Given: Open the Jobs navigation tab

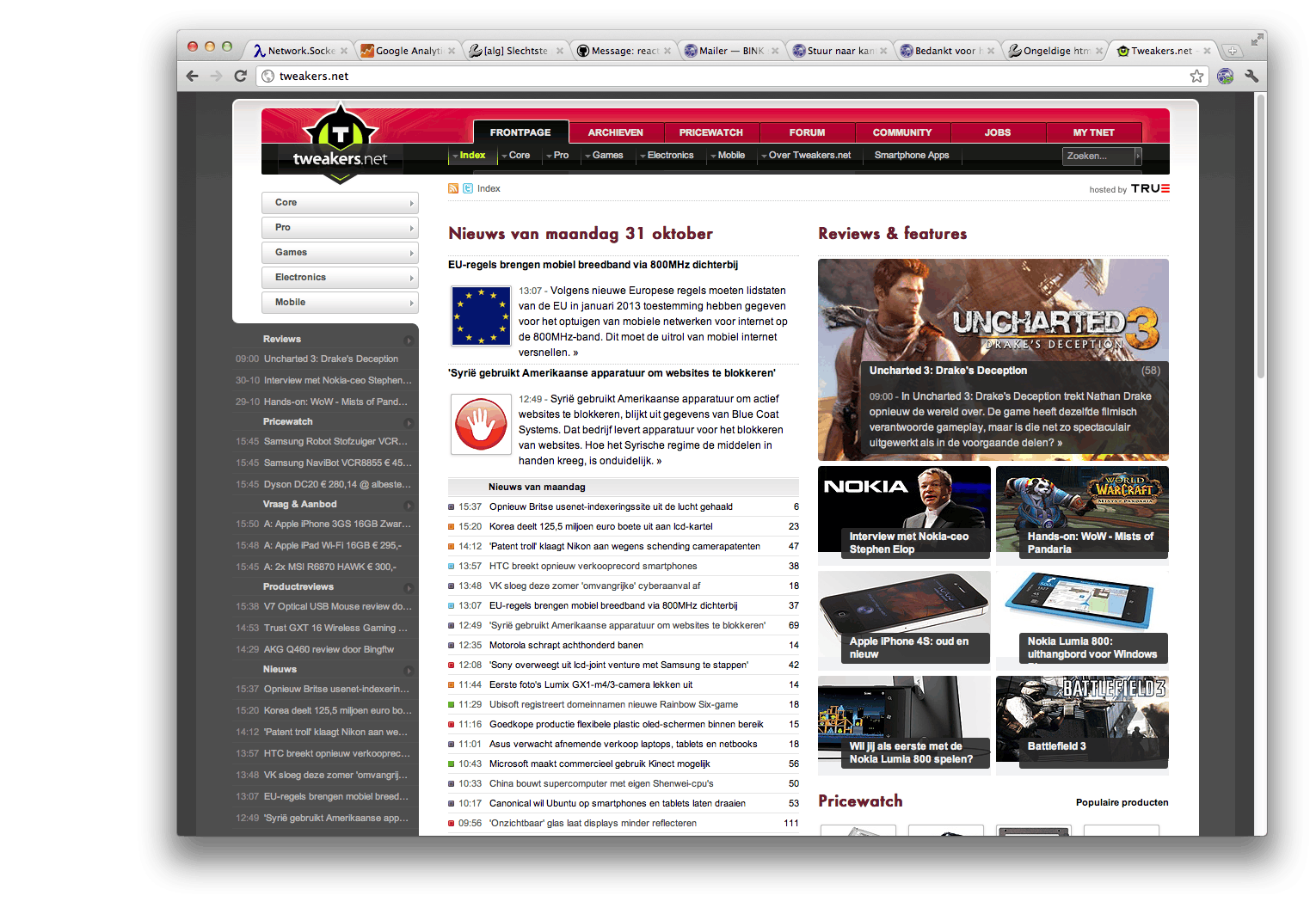Looking at the screenshot, I should (998, 132).
